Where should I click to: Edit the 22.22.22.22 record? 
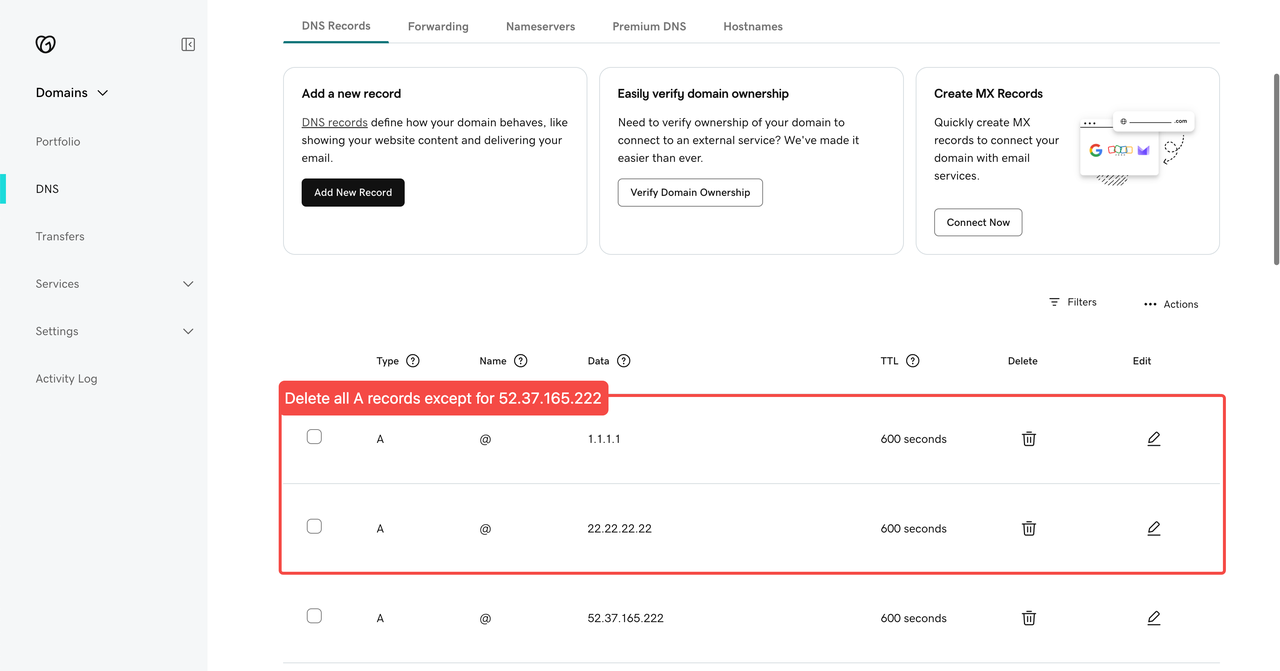(x=1153, y=528)
